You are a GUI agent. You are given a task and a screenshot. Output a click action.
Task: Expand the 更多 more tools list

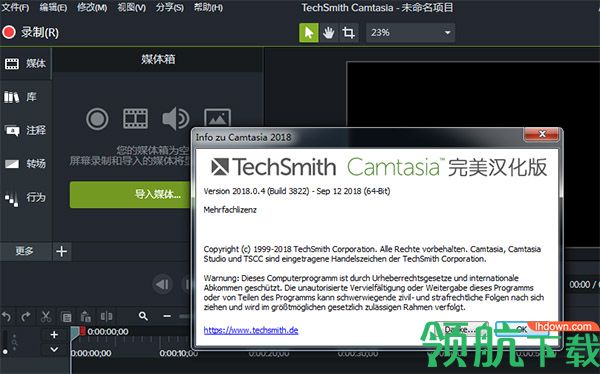point(25,251)
